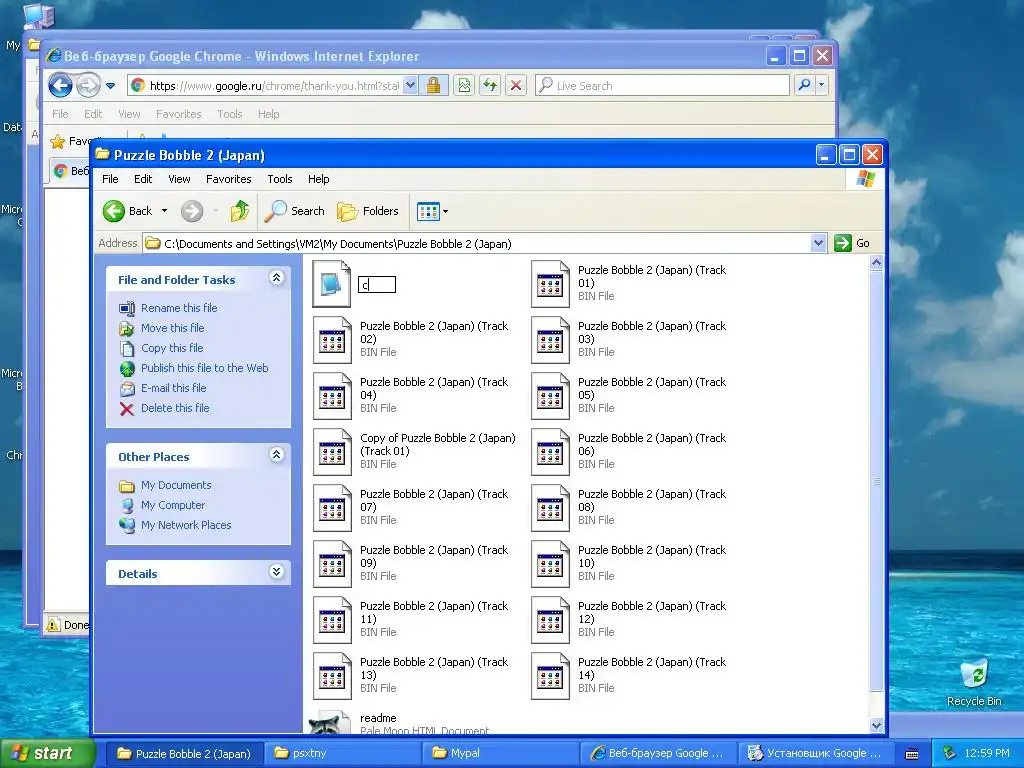Screen dimensions: 1024x768
Task: Click Publish this file to the Web
Action: pyautogui.click(x=204, y=368)
